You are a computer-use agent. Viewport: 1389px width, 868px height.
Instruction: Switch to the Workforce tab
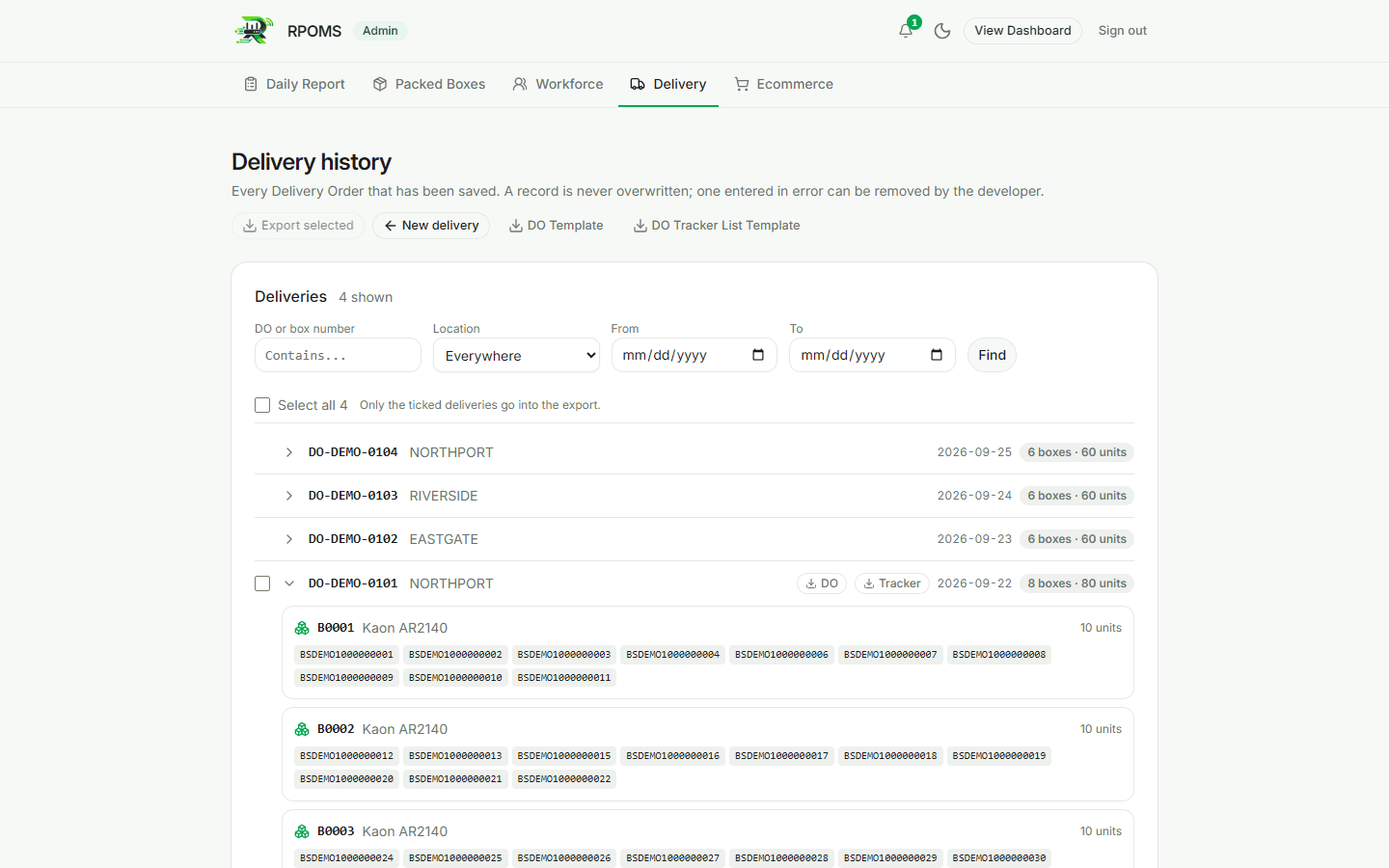pyautogui.click(x=558, y=84)
